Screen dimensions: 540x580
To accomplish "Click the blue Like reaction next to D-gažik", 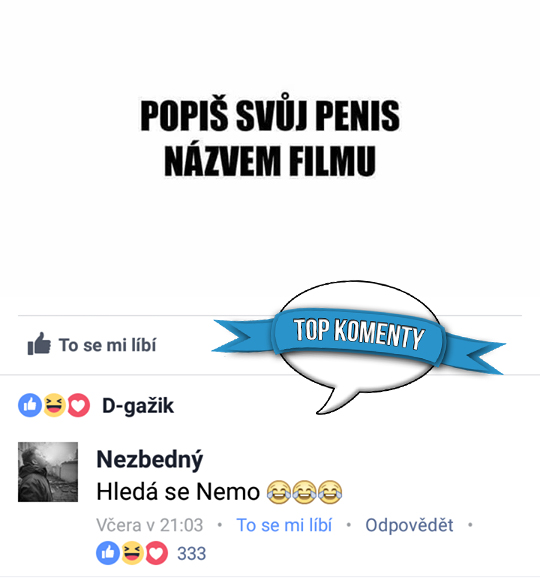I will (x=30, y=405).
